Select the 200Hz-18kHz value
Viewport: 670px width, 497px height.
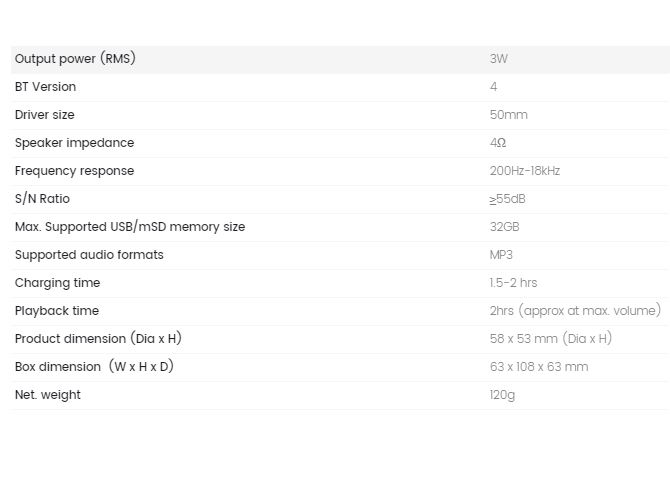click(x=525, y=171)
